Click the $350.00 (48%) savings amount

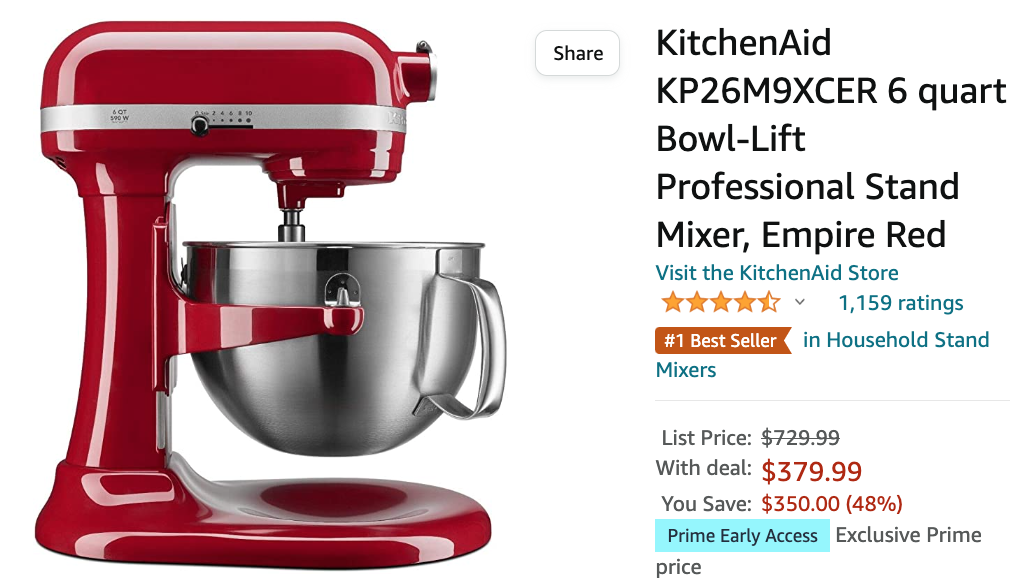click(832, 504)
